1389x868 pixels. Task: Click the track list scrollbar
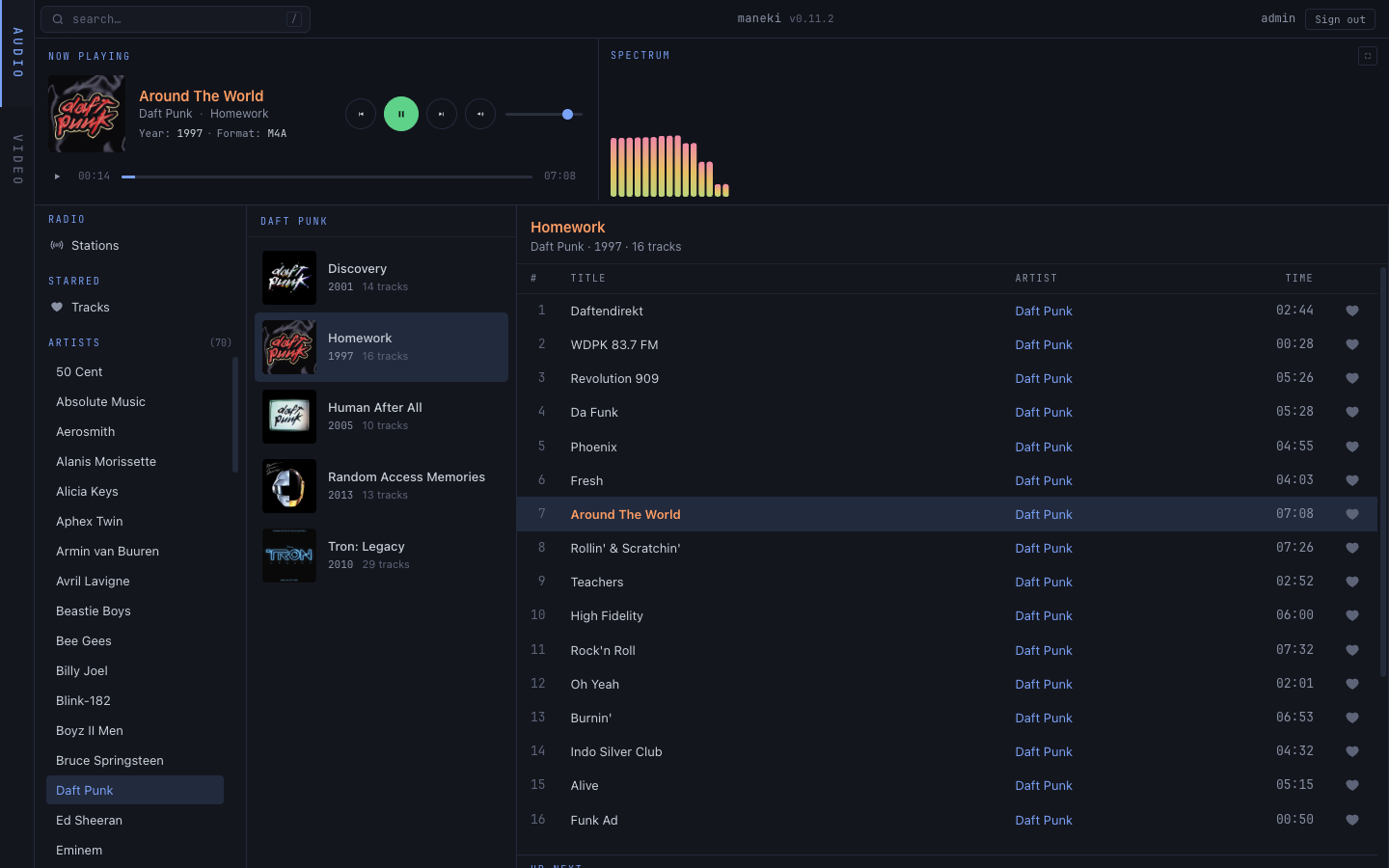point(1382,473)
